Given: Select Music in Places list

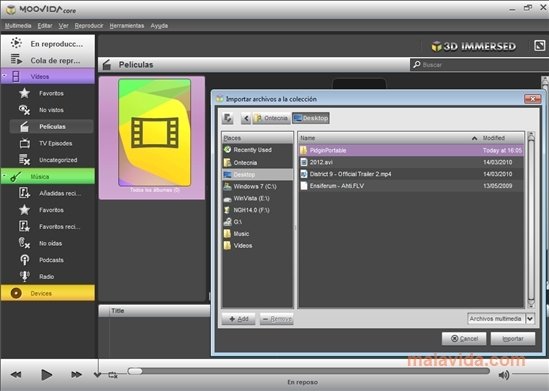Looking at the screenshot, I should pyautogui.click(x=257, y=234).
